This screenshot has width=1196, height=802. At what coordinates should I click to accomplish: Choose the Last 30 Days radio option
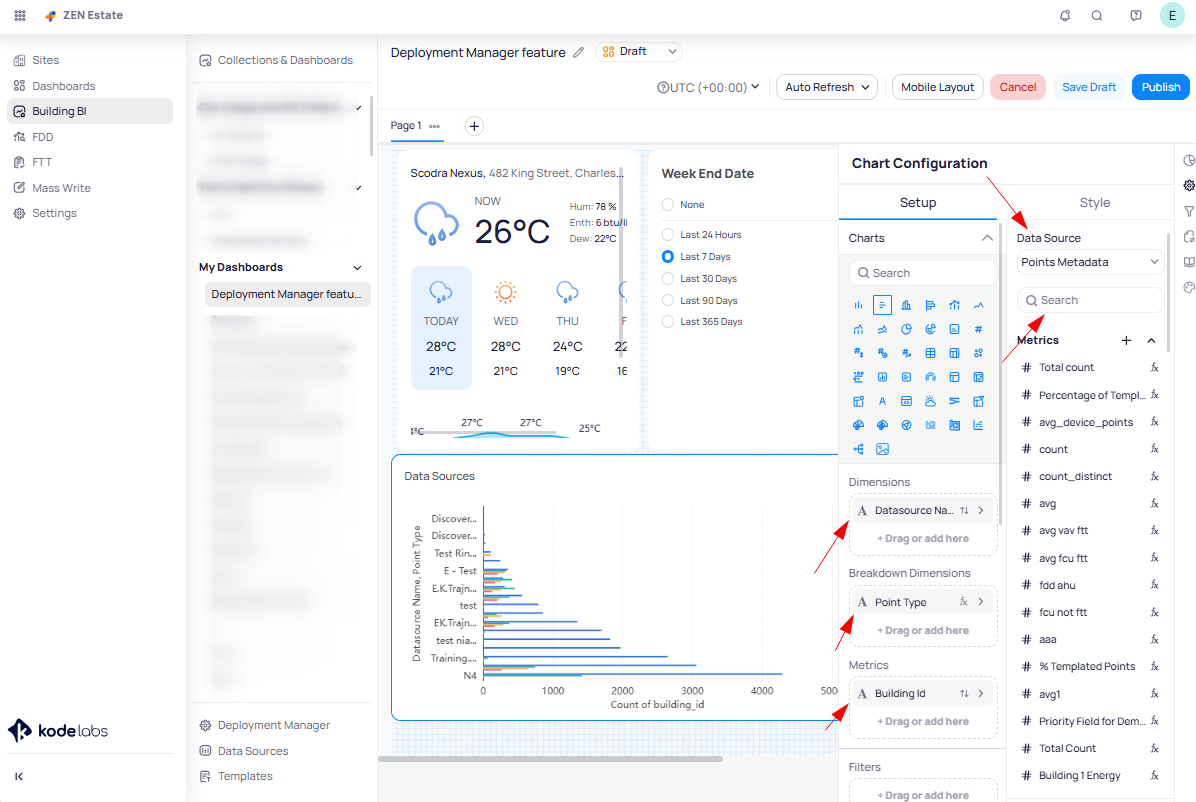668,279
